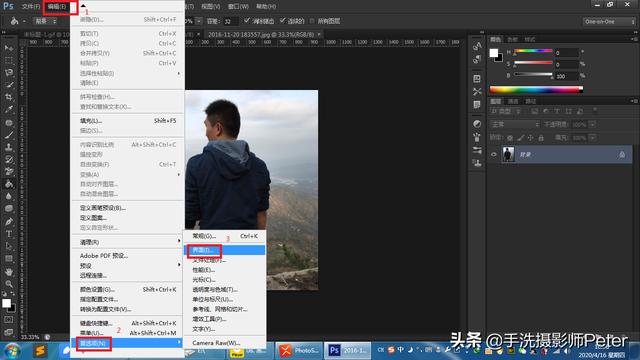Choose 界面(I)... in preferences submenu
640x360 pixels.
pos(224,250)
